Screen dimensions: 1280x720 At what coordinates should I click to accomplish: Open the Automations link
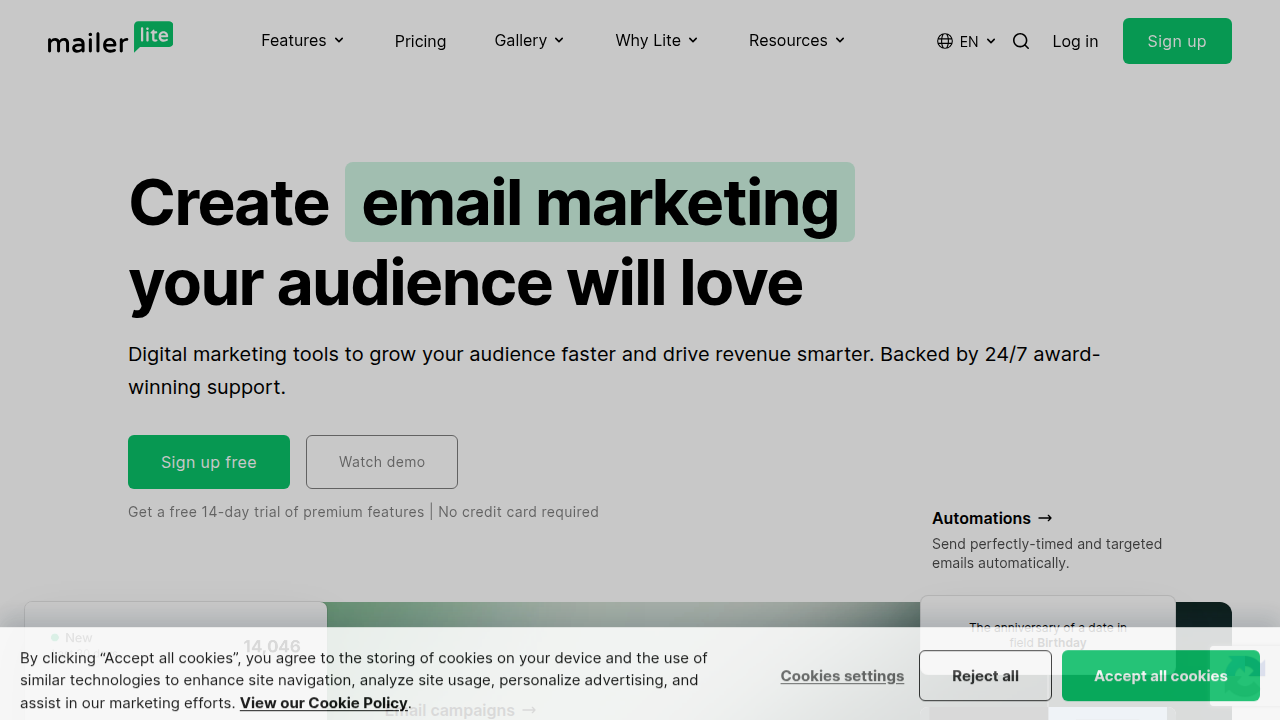coord(992,518)
